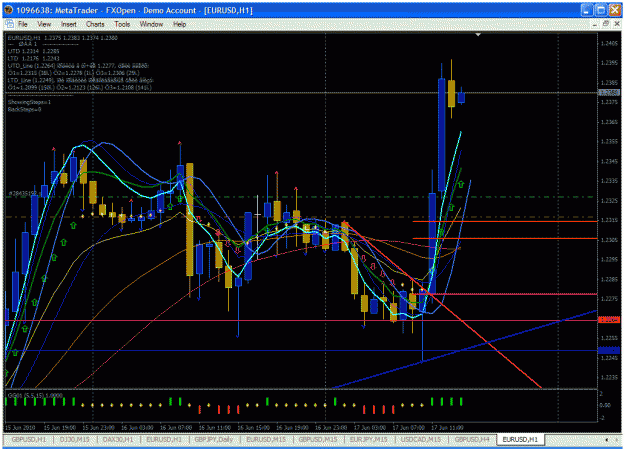Image resolution: width=625 pixels, height=449 pixels.
Task: Click the 1.2295 value on price scale
Action: [x=609, y=260]
